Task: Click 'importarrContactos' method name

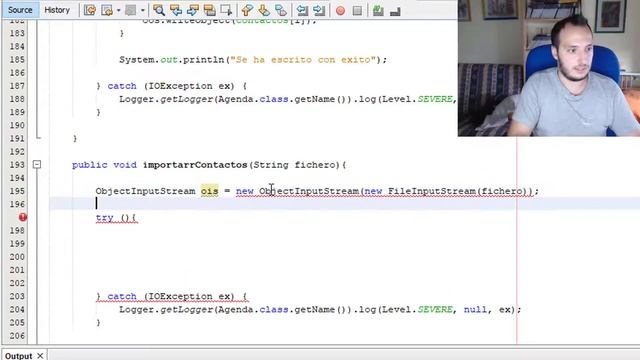Action: pyautogui.click(x=195, y=165)
